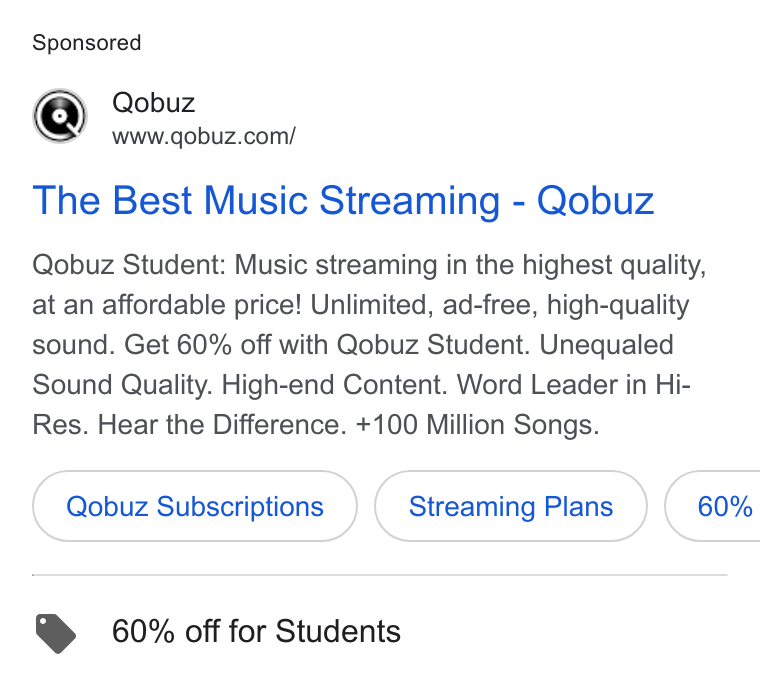The height and width of the screenshot is (692, 760).
Task: Visit the www.qobuz.com/ address
Action: [204, 136]
